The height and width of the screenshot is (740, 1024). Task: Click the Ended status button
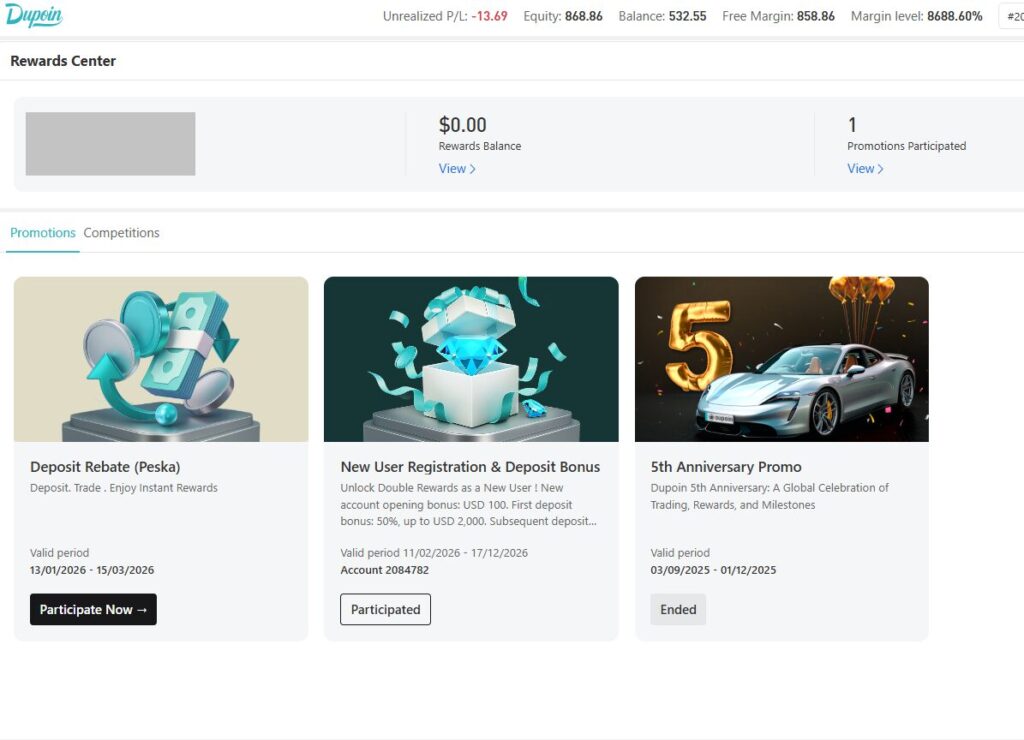(678, 610)
